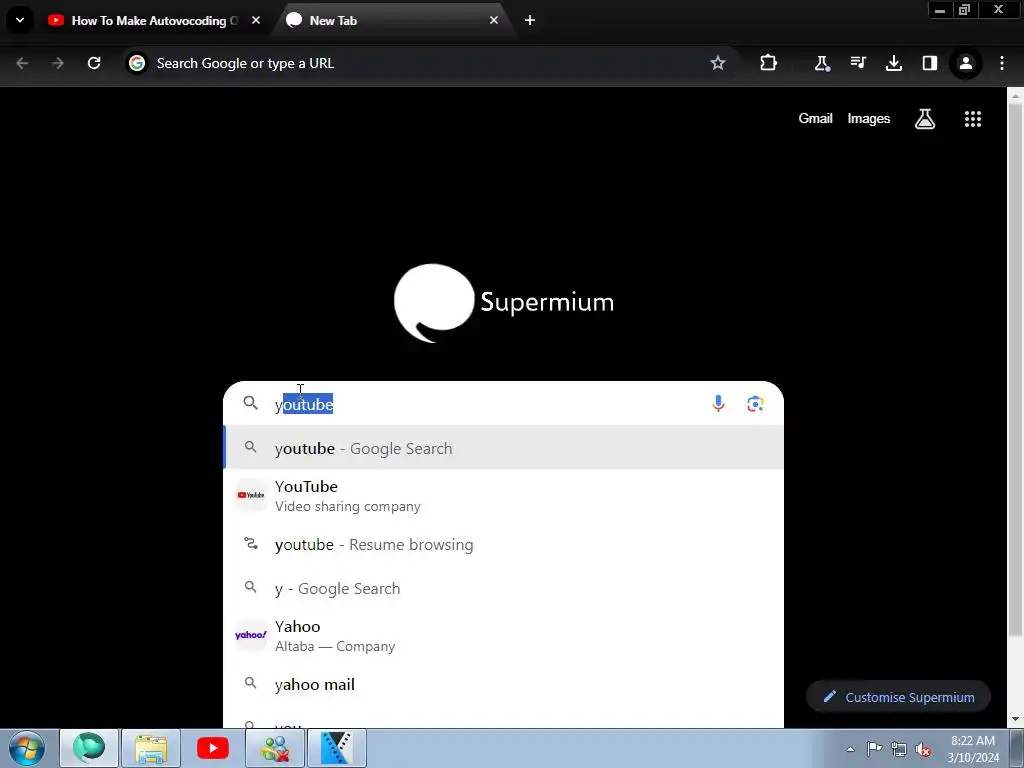The image size is (1024, 768).
Task: Open the tab search dropdown arrow
Action: 20,20
